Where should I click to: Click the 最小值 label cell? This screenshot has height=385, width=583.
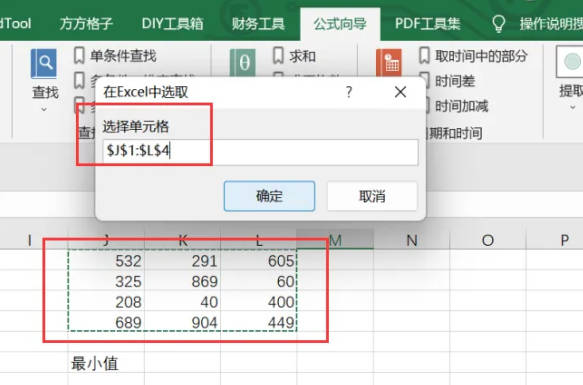tap(106, 363)
